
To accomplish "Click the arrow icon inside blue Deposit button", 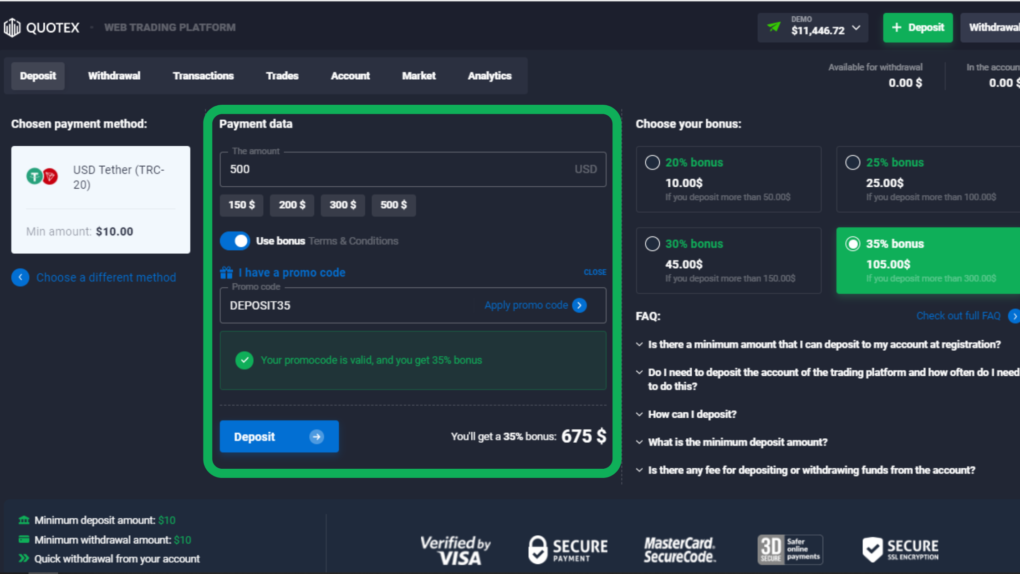I will point(316,437).
